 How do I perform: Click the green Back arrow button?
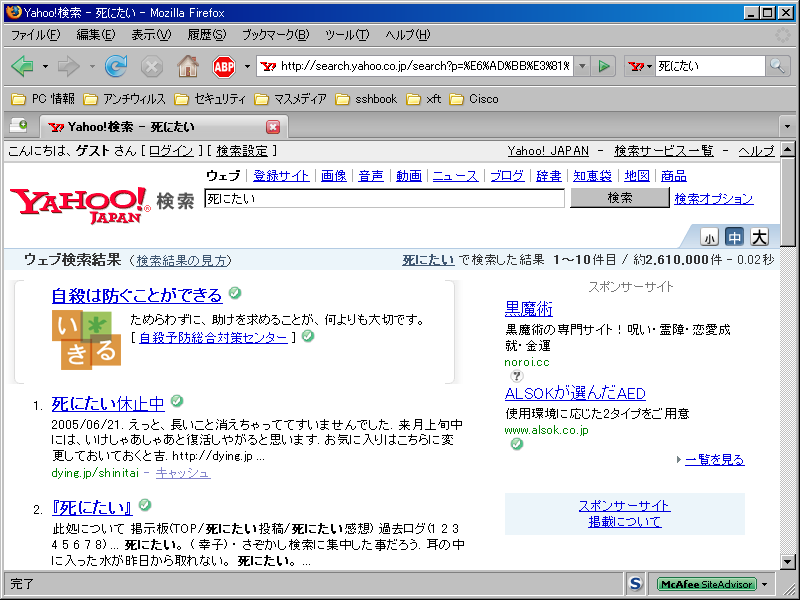(x=22, y=66)
